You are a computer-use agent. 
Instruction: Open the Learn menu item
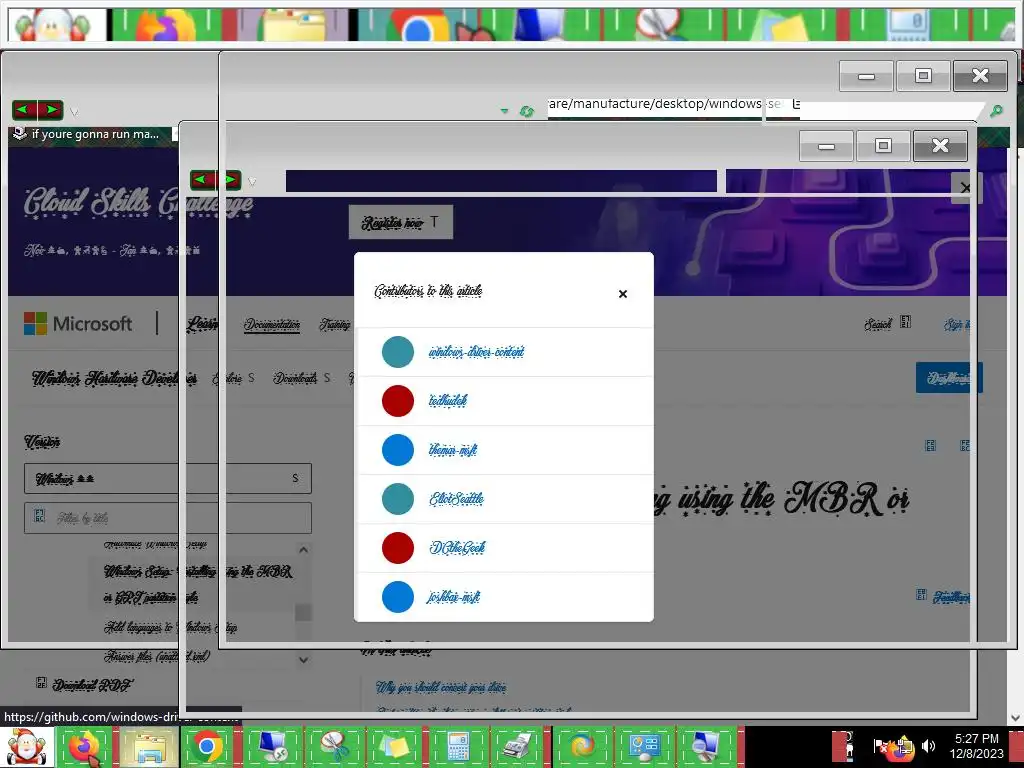tap(202, 324)
